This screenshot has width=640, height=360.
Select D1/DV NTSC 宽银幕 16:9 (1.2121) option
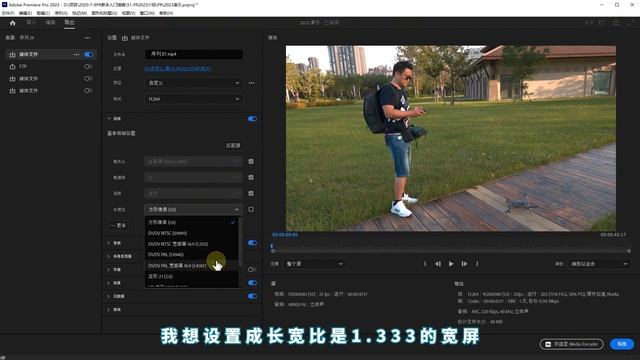192,244
